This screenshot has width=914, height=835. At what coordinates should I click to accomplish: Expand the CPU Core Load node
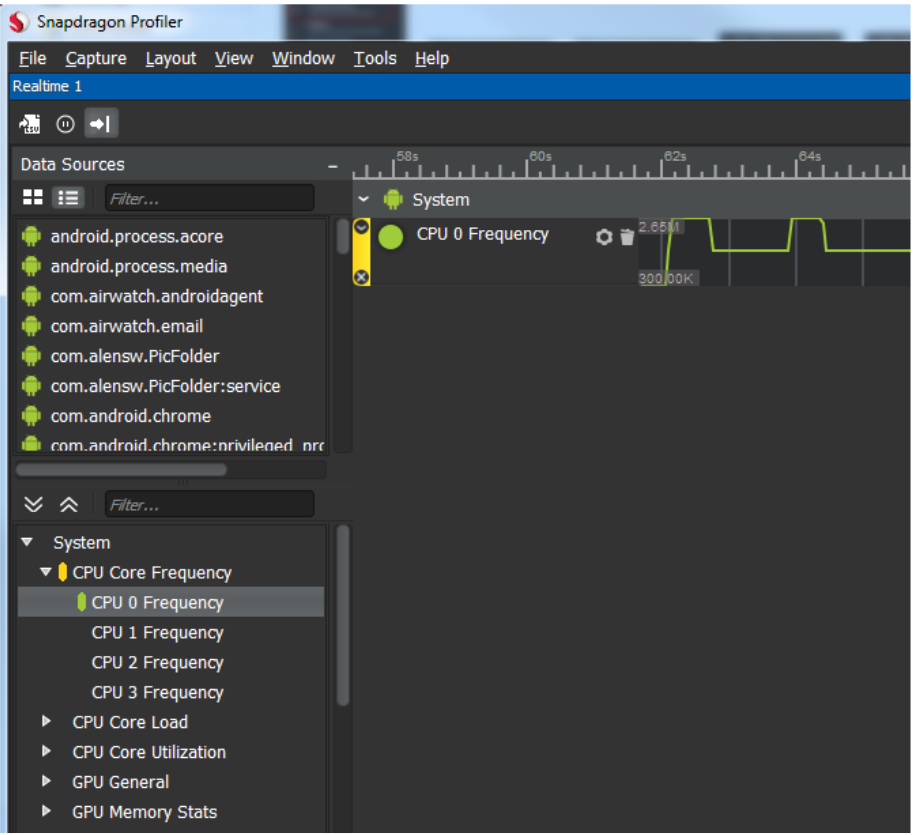pos(46,721)
